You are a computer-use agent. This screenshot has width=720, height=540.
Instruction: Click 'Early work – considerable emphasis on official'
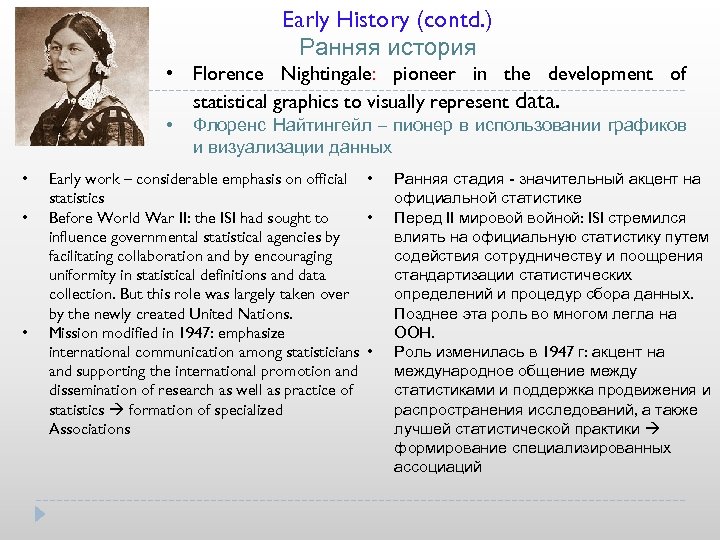pos(198,179)
